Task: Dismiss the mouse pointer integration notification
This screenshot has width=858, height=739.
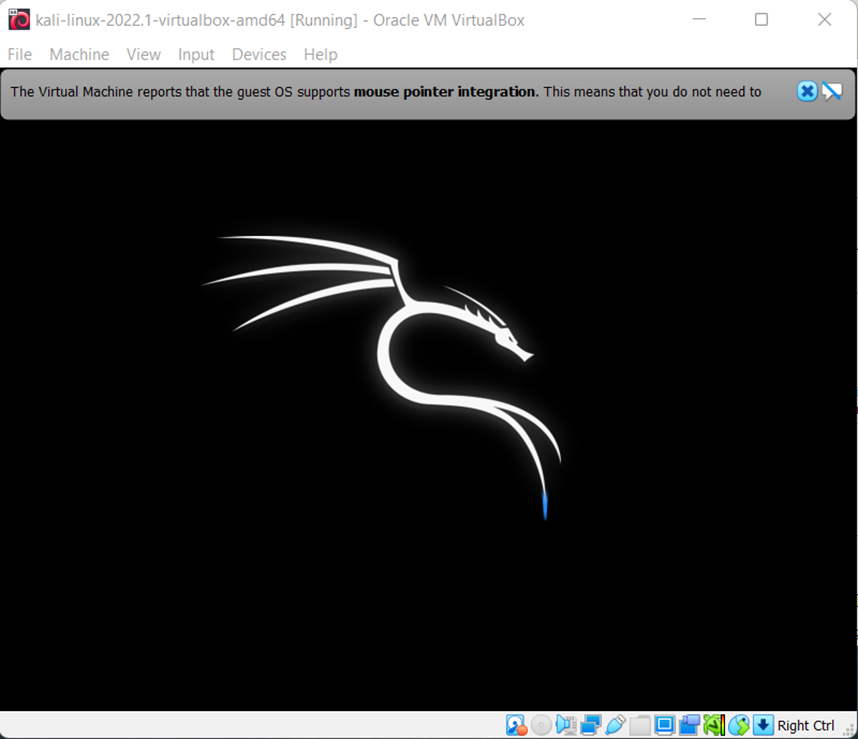Action: pyautogui.click(x=807, y=91)
